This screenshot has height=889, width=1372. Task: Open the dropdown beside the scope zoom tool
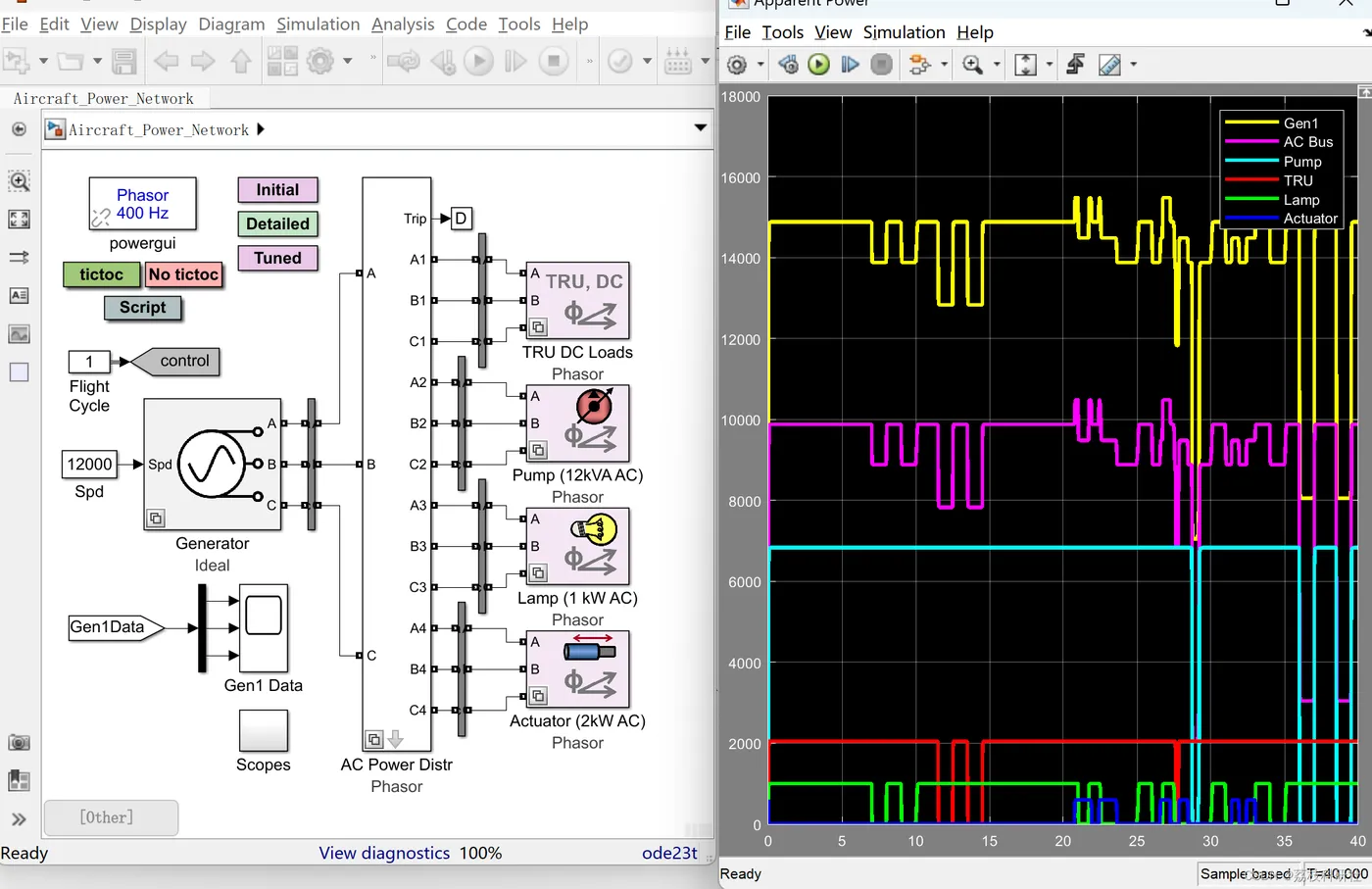[997, 65]
